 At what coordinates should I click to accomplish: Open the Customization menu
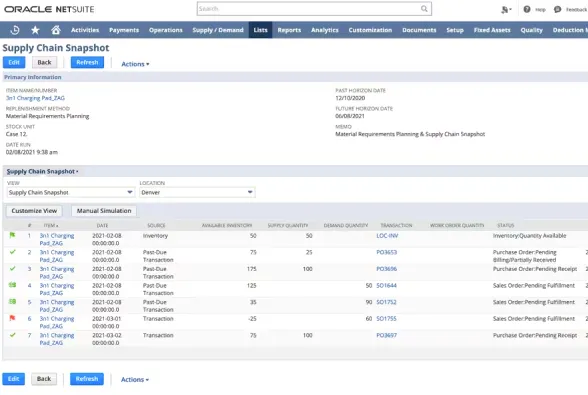click(370, 30)
